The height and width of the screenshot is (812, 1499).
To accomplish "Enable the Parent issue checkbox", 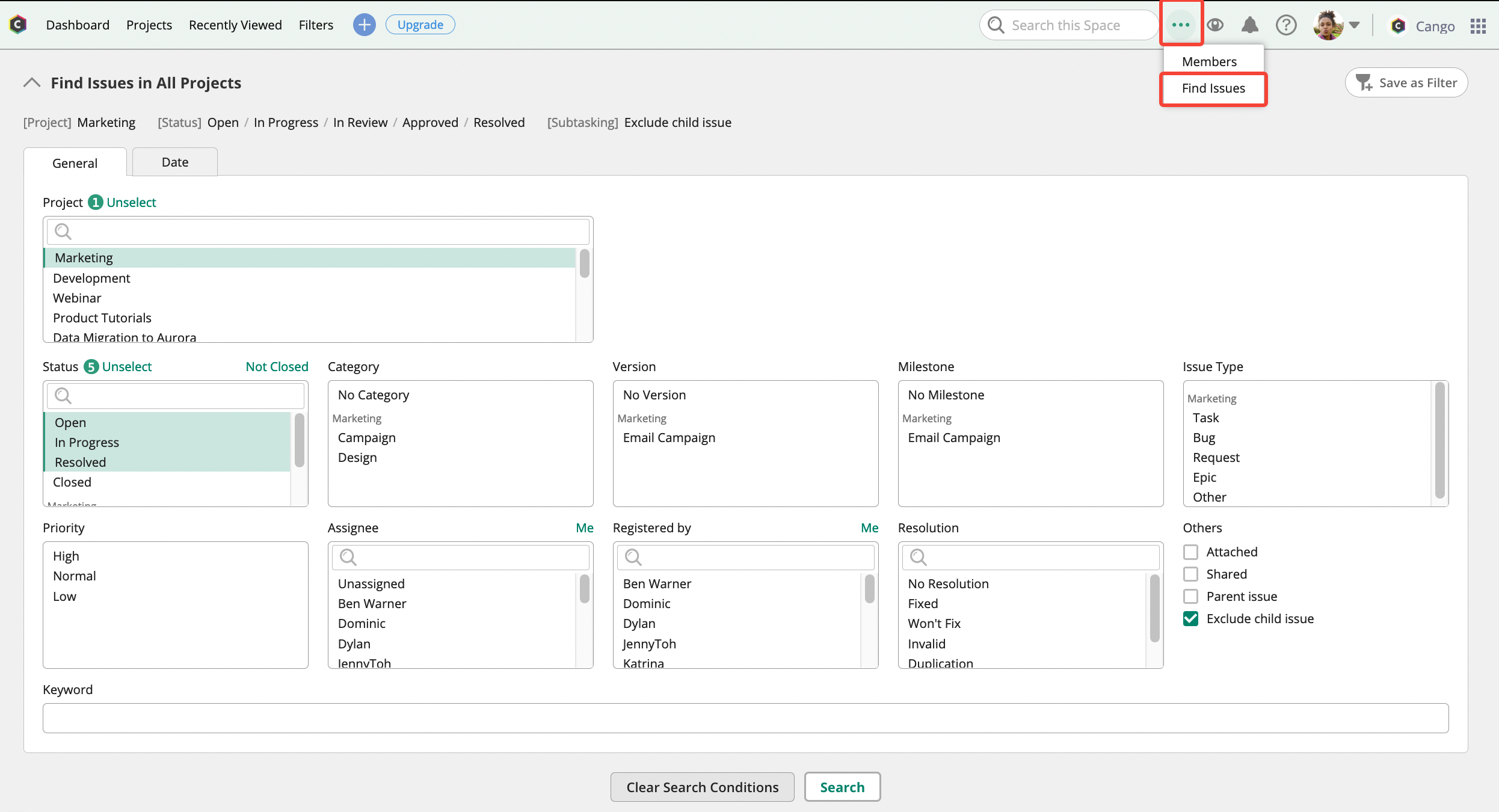I will click(1191, 596).
